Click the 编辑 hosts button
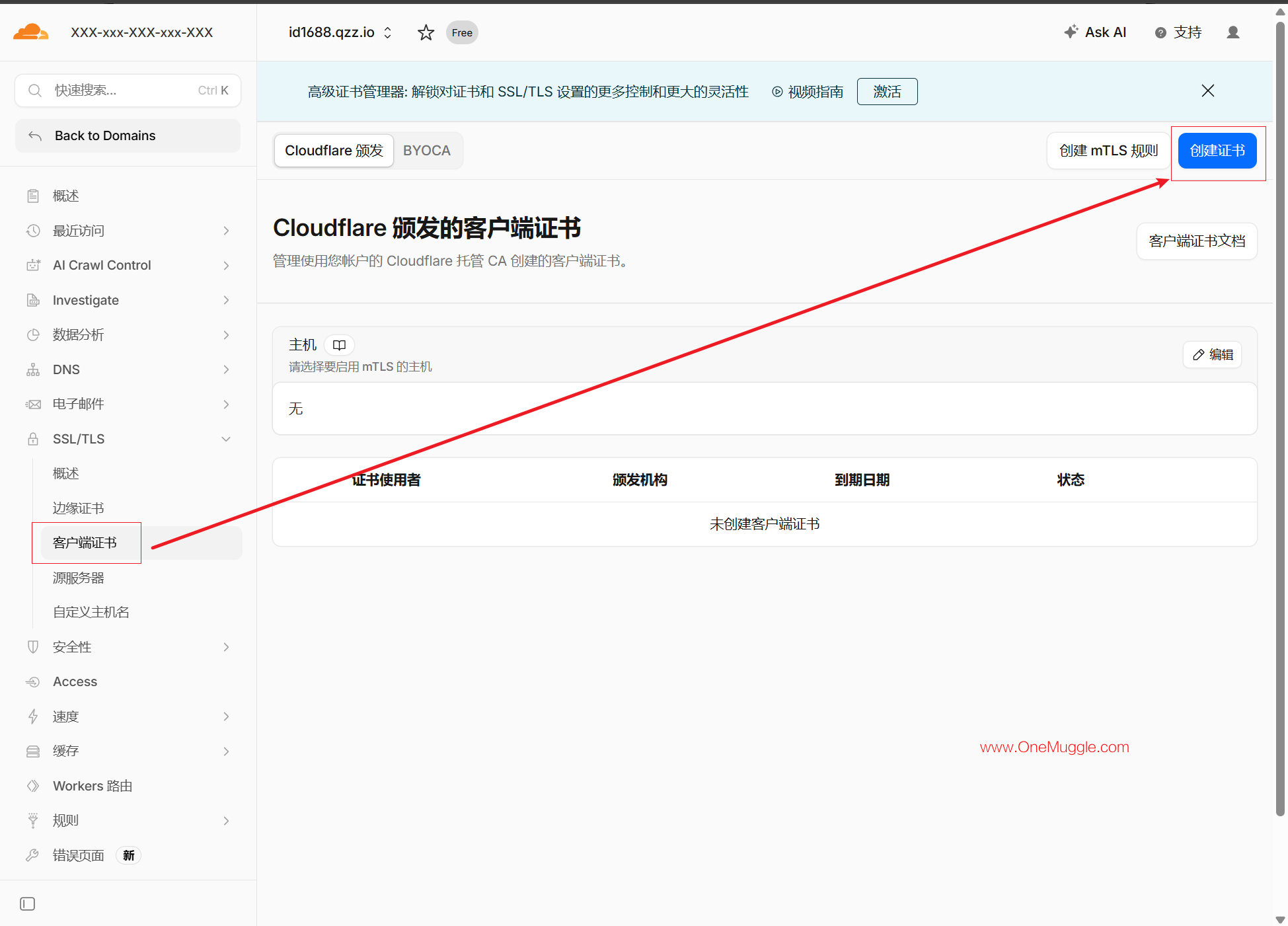 pyautogui.click(x=1213, y=355)
